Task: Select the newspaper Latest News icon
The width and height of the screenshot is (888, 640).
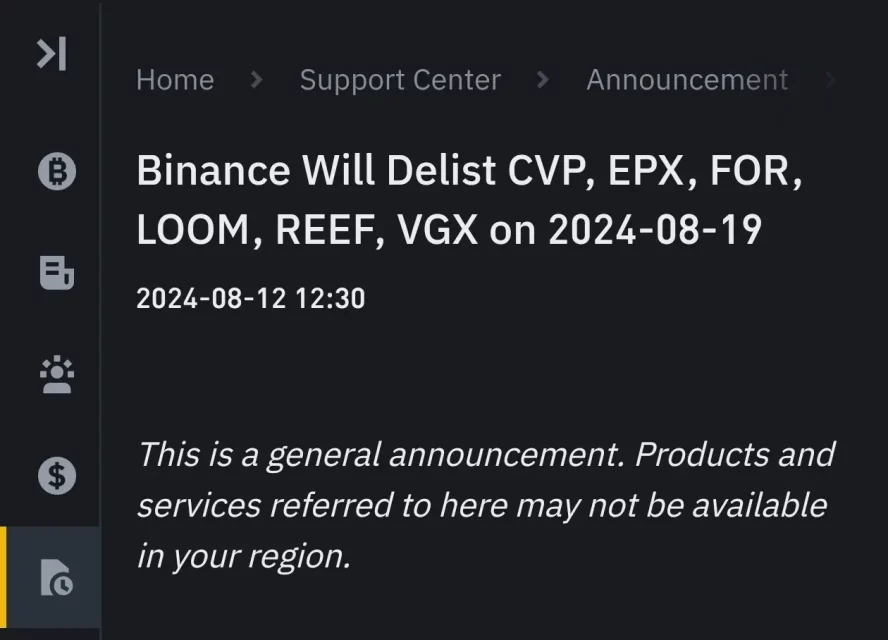Action: point(57,273)
